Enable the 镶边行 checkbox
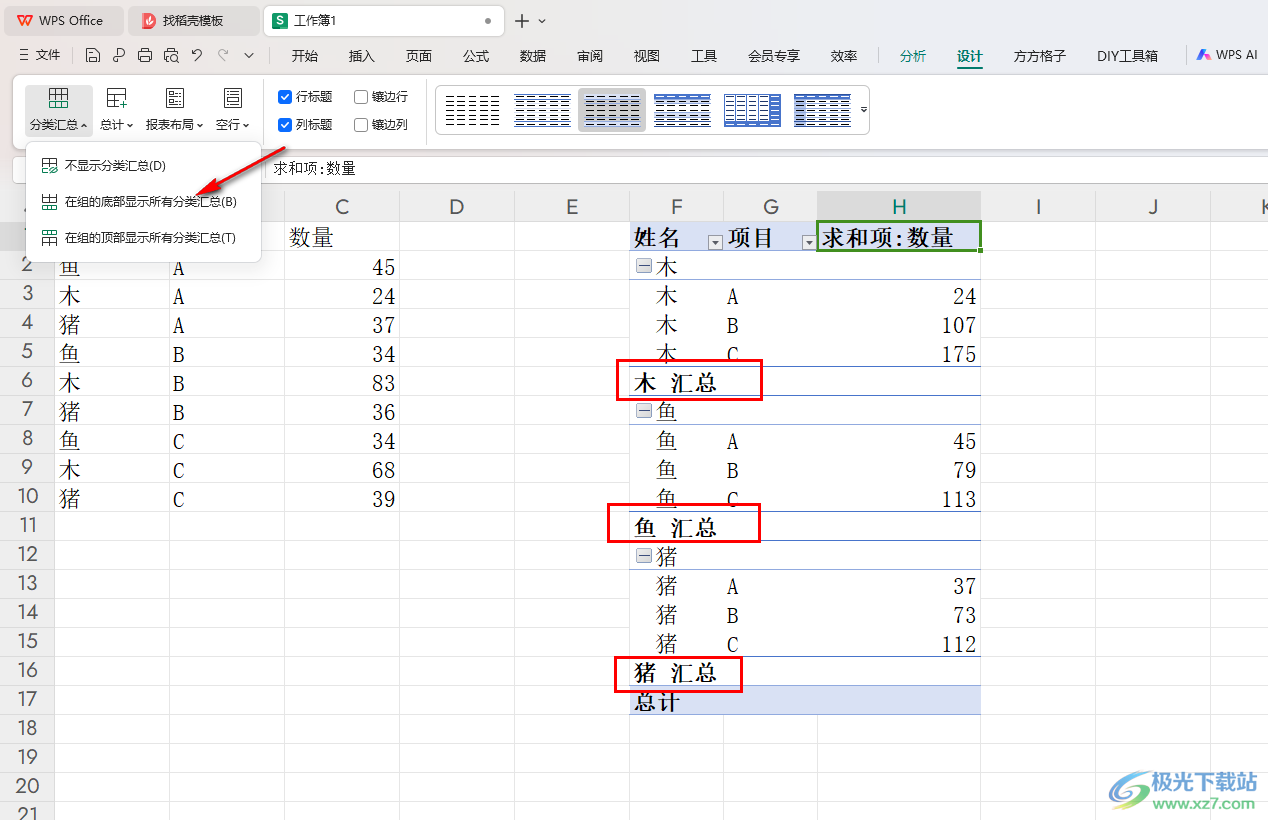The width and height of the screenshot is (1268, 820). coord(381,97)
